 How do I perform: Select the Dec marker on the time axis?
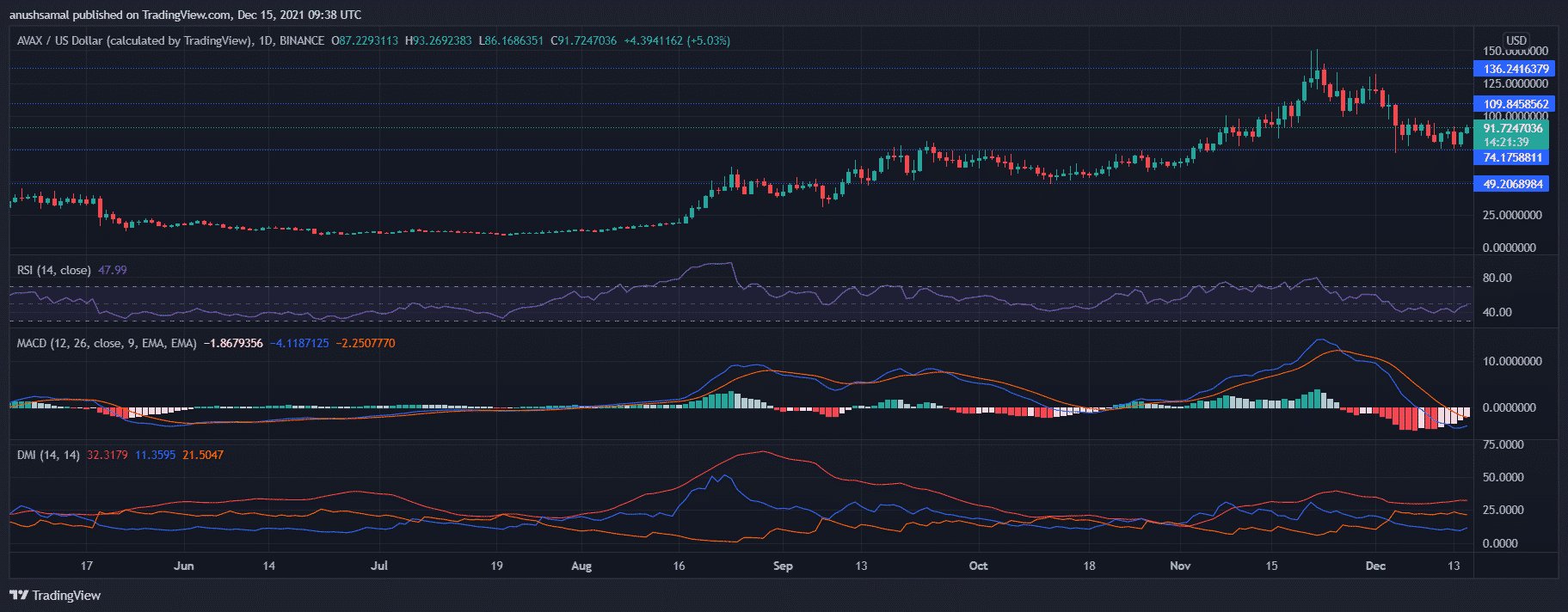(x=1375, y=566)
